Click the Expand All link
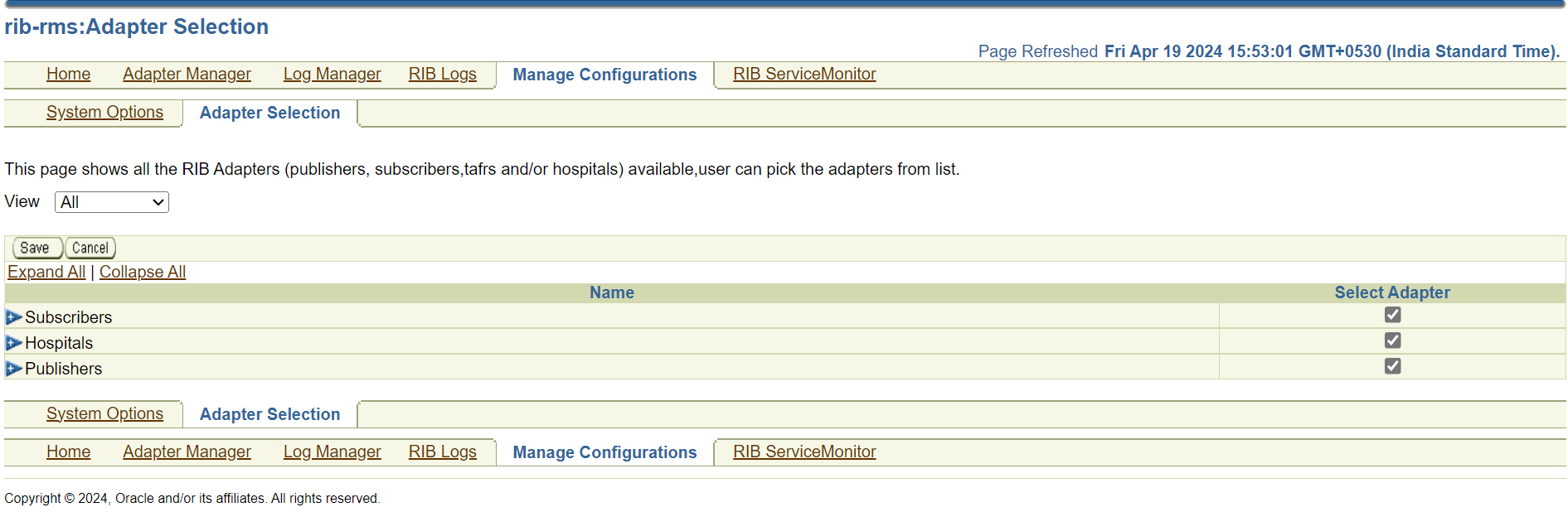 coord(46,271)
